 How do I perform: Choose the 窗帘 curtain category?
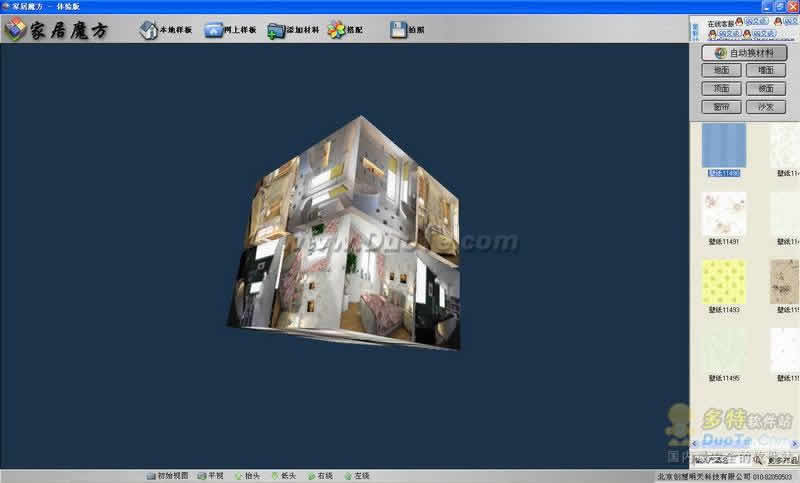pos(721,107)
